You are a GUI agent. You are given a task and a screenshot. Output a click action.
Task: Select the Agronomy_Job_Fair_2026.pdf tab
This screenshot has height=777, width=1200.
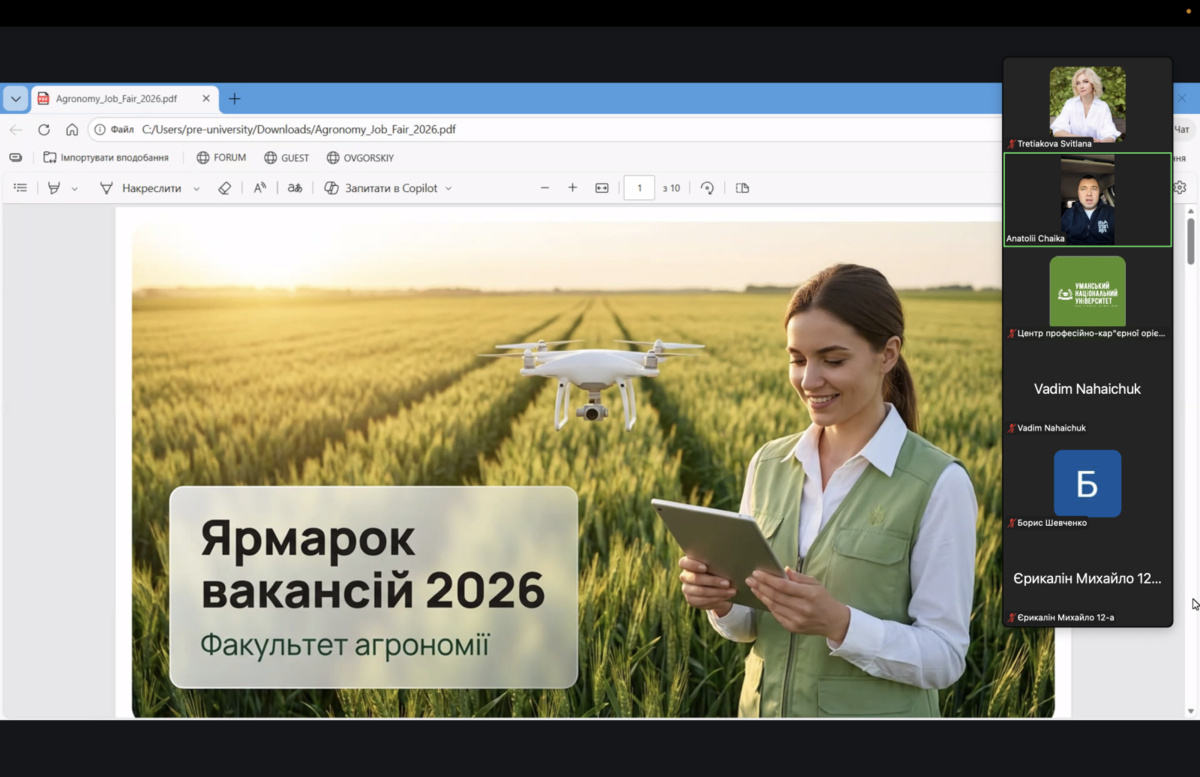117,99
